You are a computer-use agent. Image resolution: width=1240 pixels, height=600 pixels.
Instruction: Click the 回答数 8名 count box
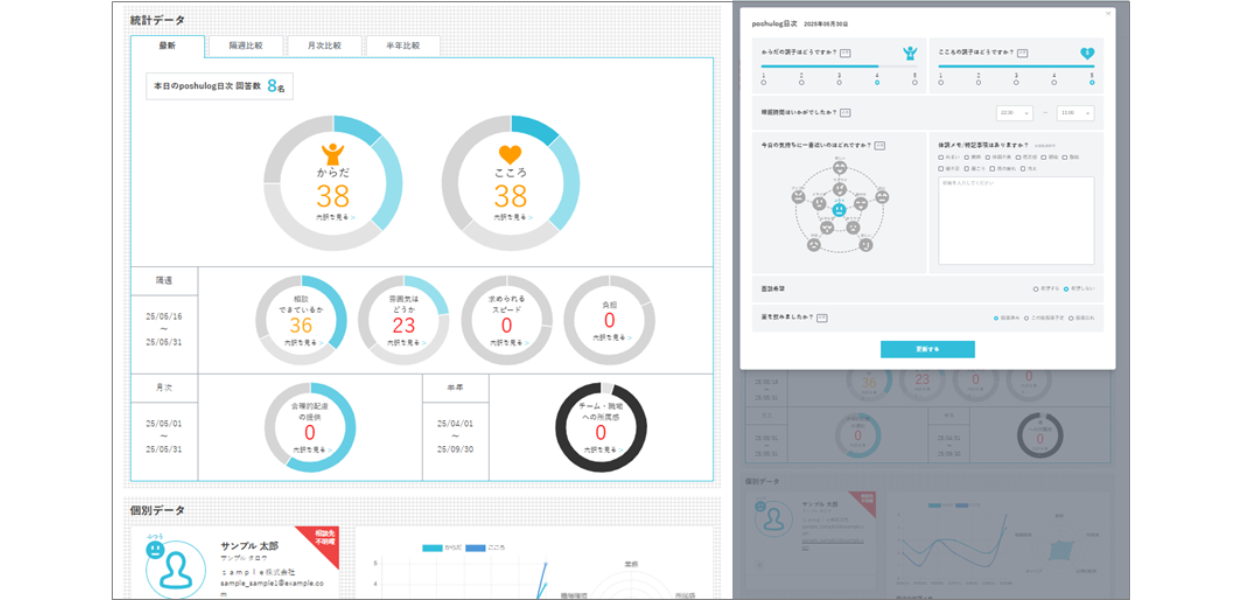point(219,87)
